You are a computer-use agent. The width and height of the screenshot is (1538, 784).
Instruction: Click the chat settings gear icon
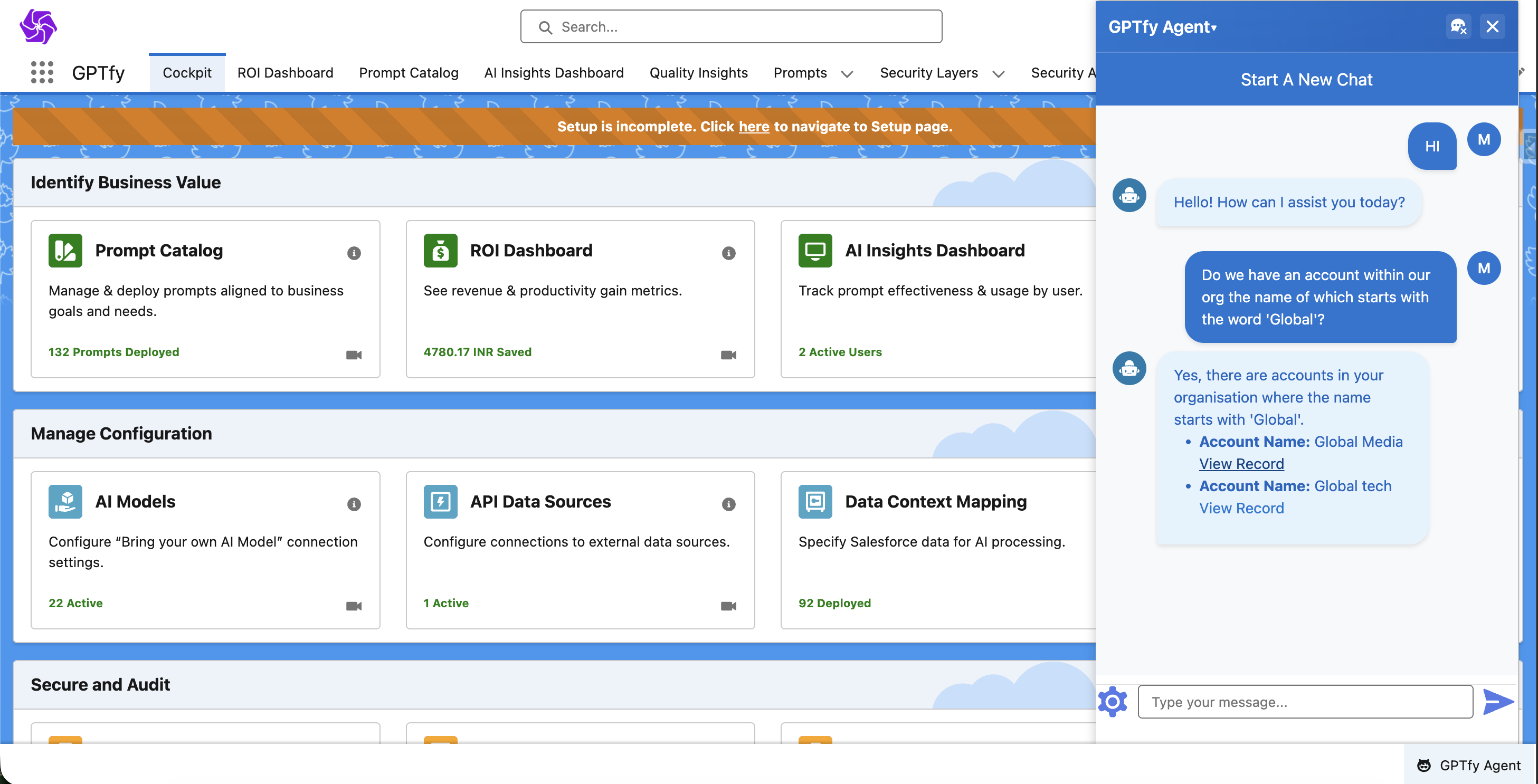click(x=1112, y=702)
